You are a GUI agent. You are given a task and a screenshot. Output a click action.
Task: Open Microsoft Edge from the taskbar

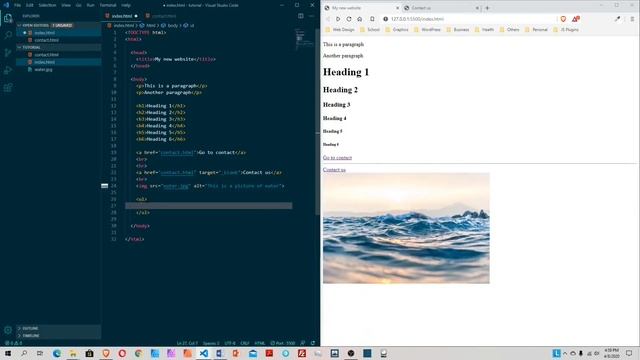pos(57,353)
